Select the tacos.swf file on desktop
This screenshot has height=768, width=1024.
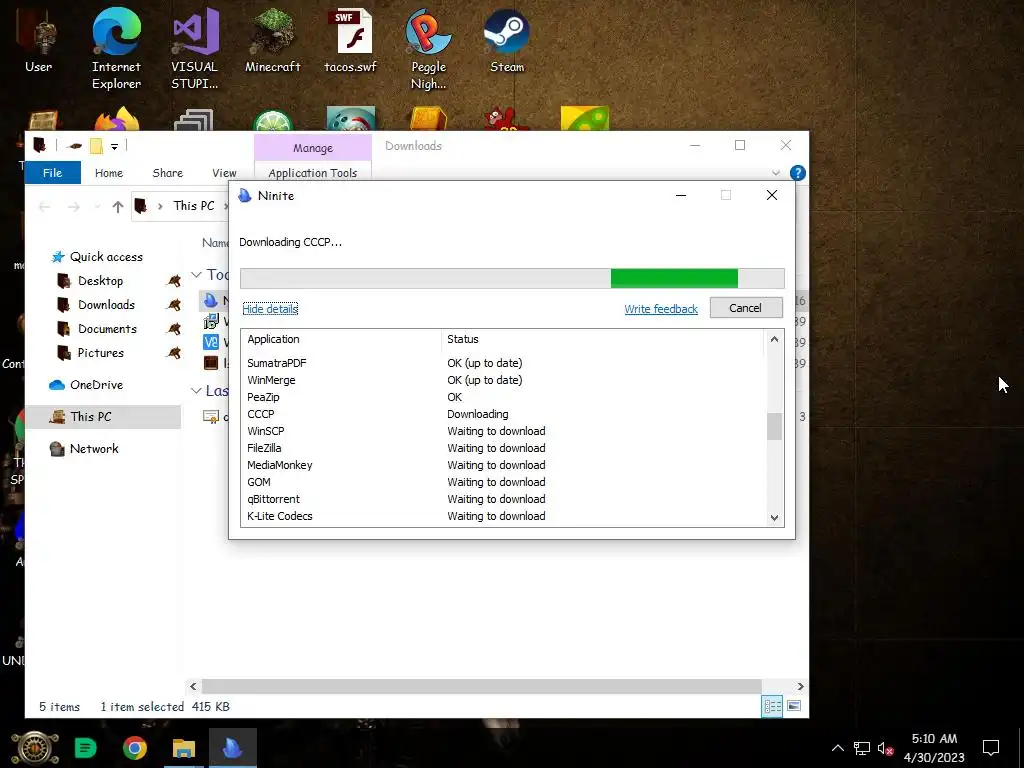click(351, 42)
